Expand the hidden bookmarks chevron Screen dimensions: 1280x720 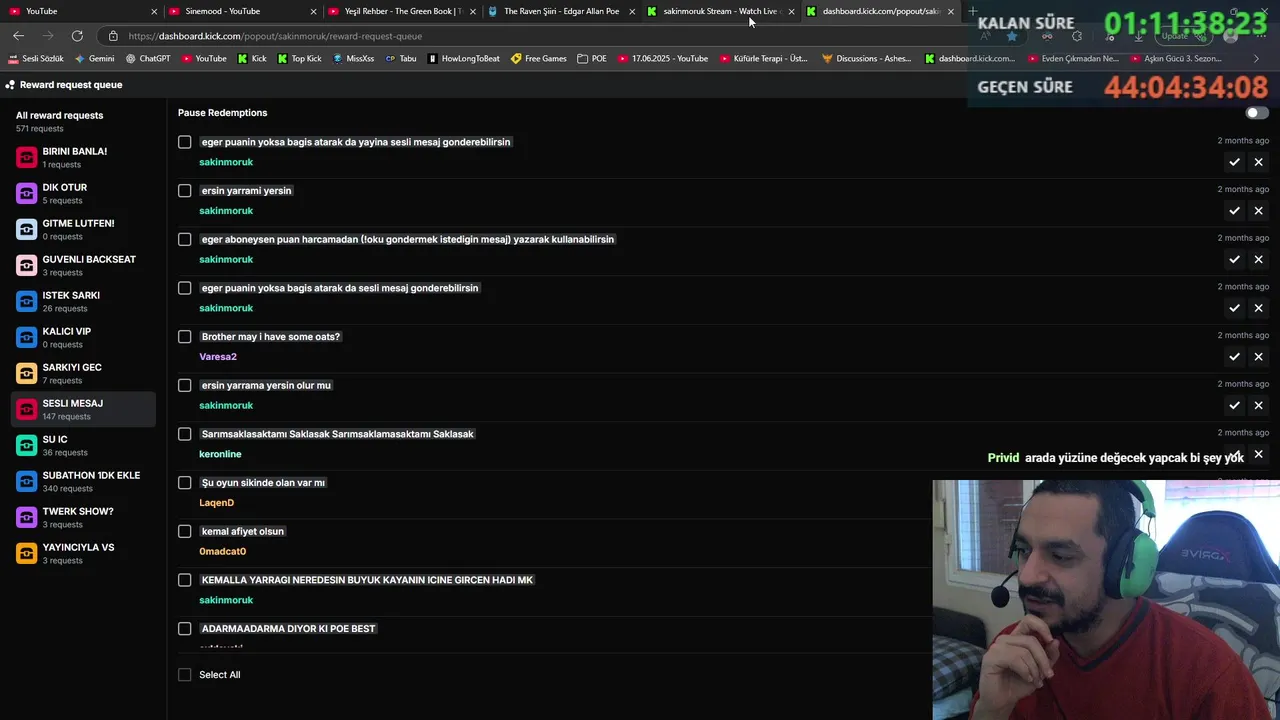(x=1256, y=58)
